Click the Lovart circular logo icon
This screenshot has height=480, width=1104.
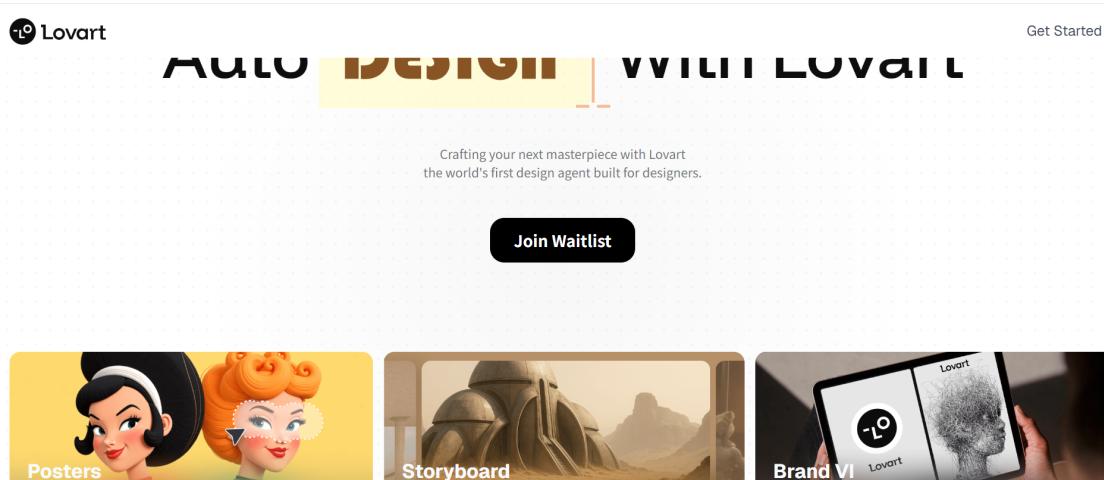(x=23, y=32)
